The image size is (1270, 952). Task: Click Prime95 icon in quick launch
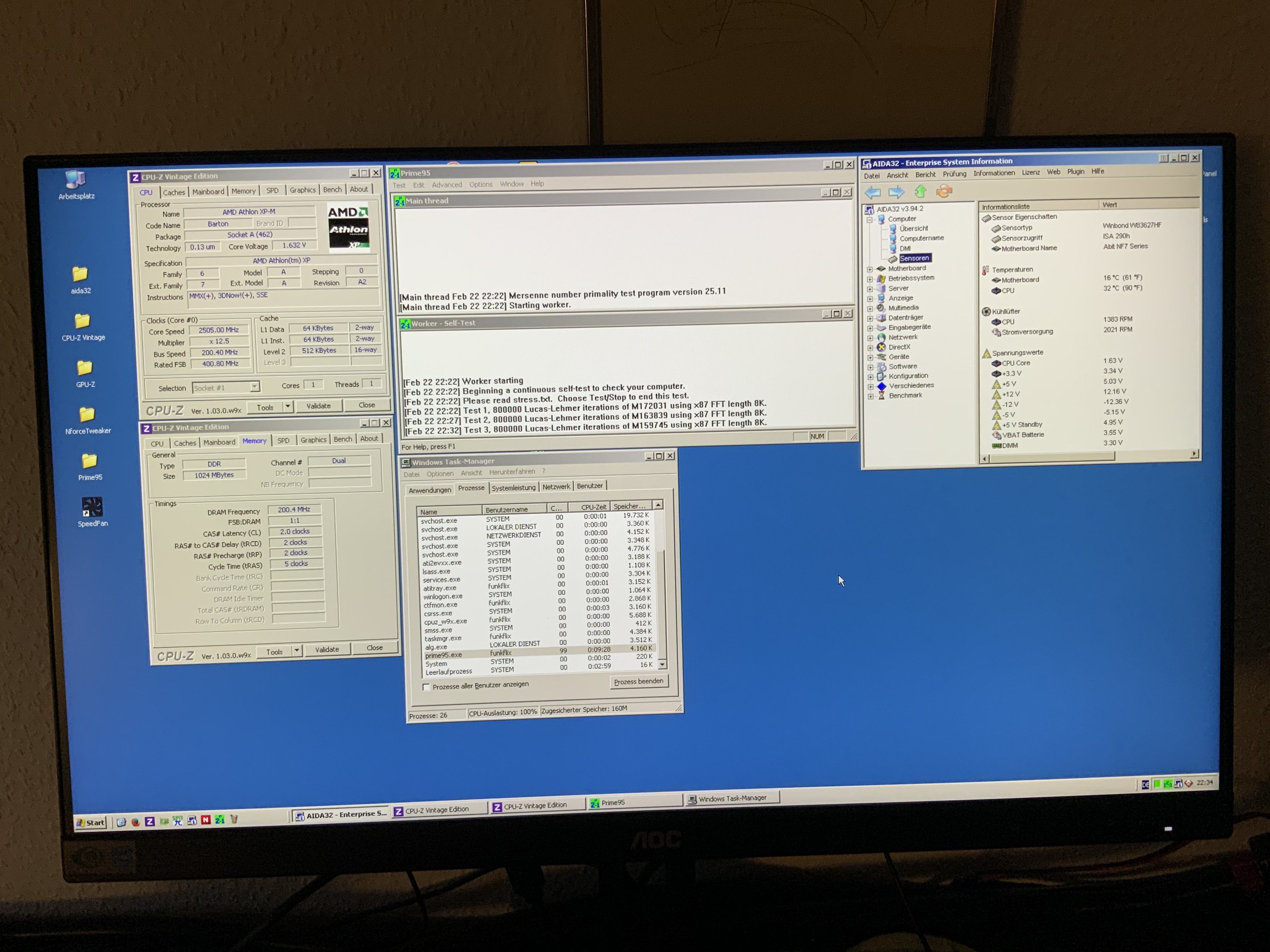click(x=219, y=819)
